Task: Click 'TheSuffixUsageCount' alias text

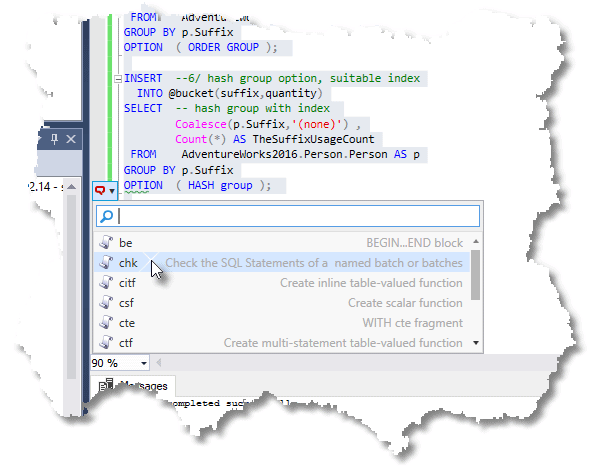Action: [313, 139]
